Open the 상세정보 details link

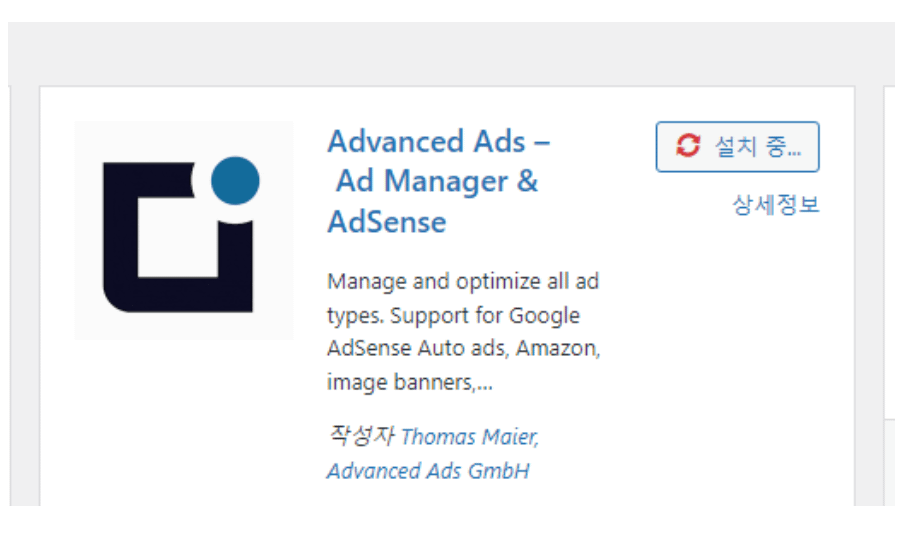tap(775, 205)
